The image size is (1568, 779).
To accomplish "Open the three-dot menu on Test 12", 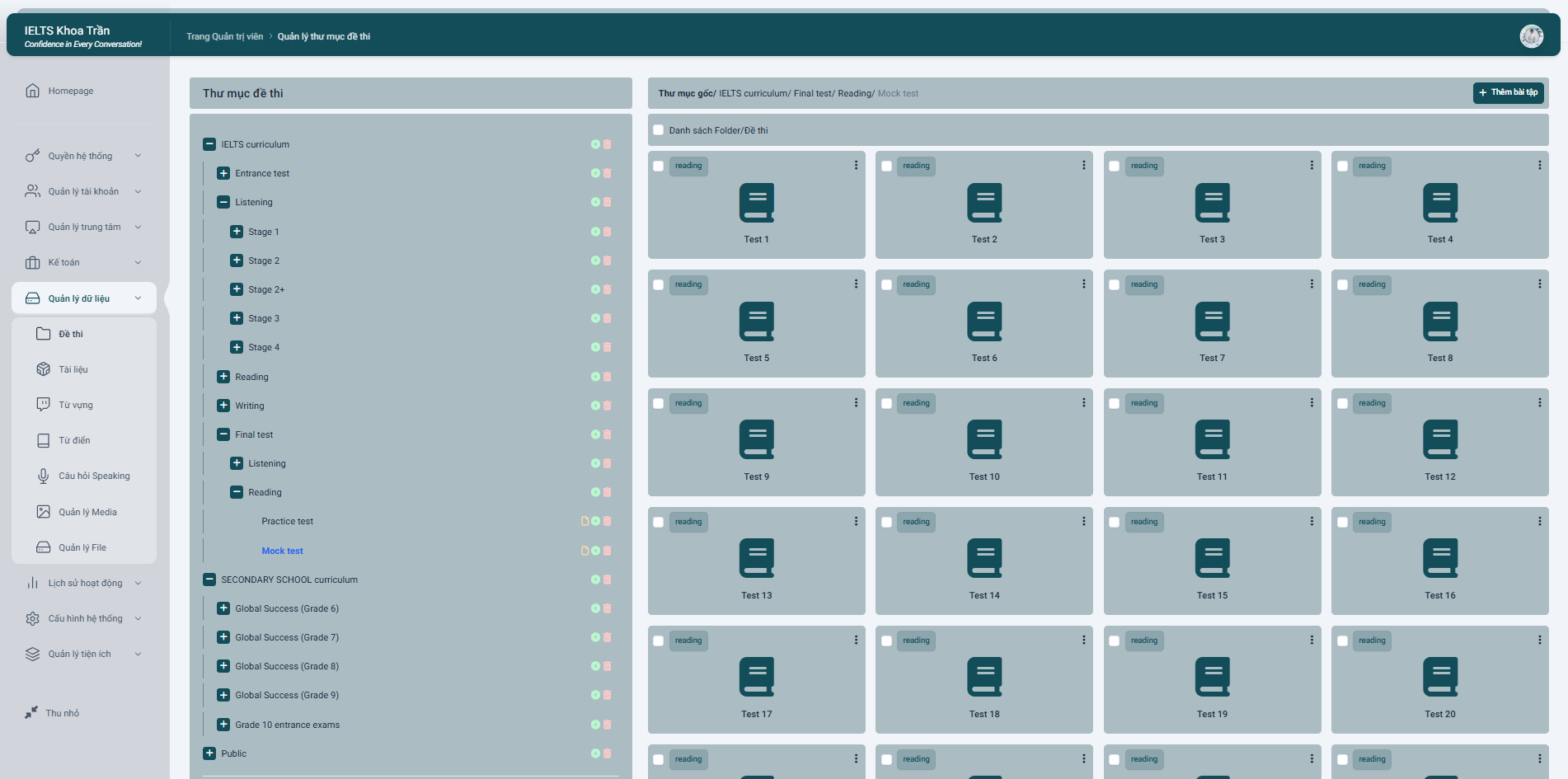I will [1539, 403].
